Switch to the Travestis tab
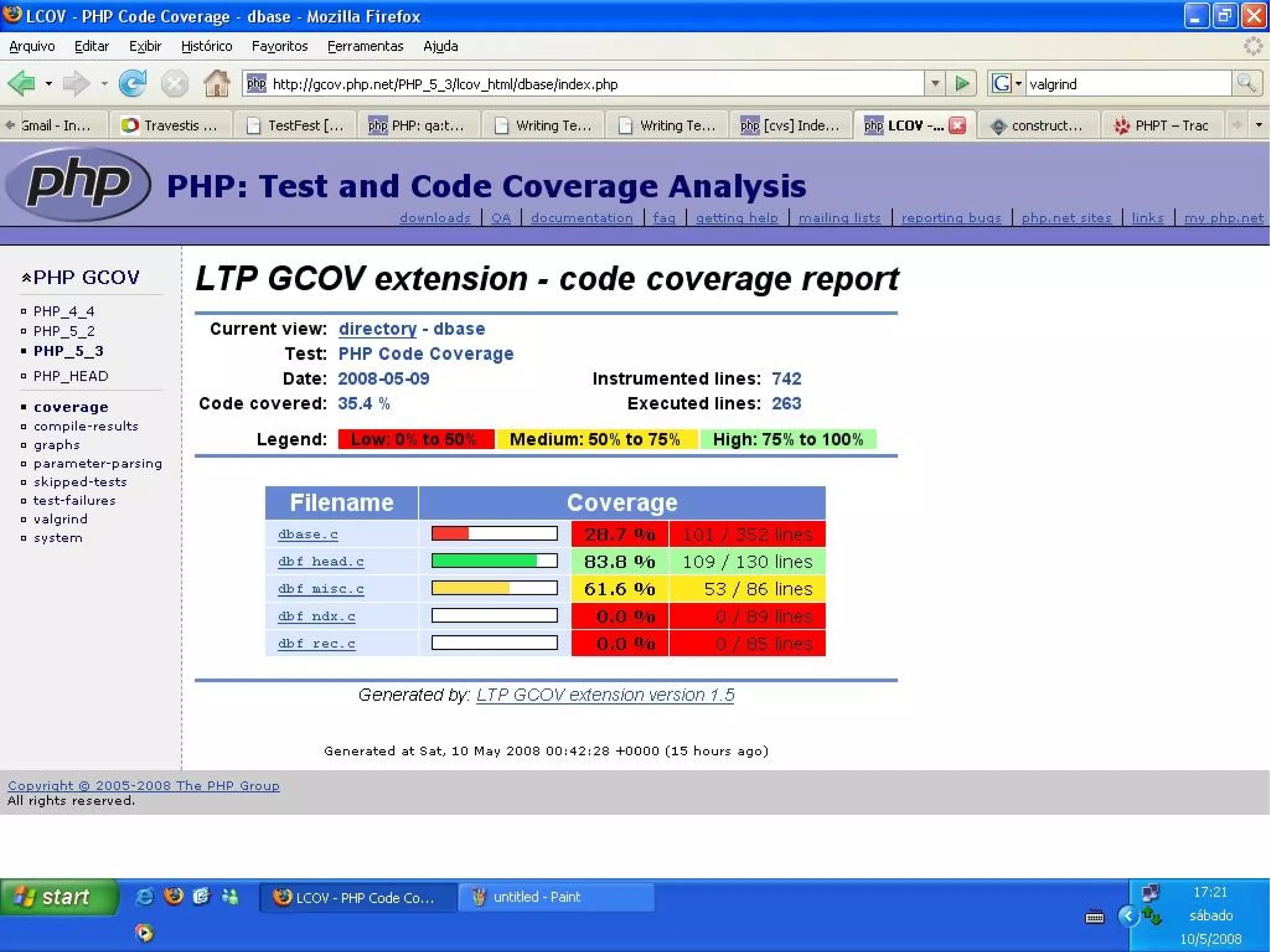 [172, 125]
